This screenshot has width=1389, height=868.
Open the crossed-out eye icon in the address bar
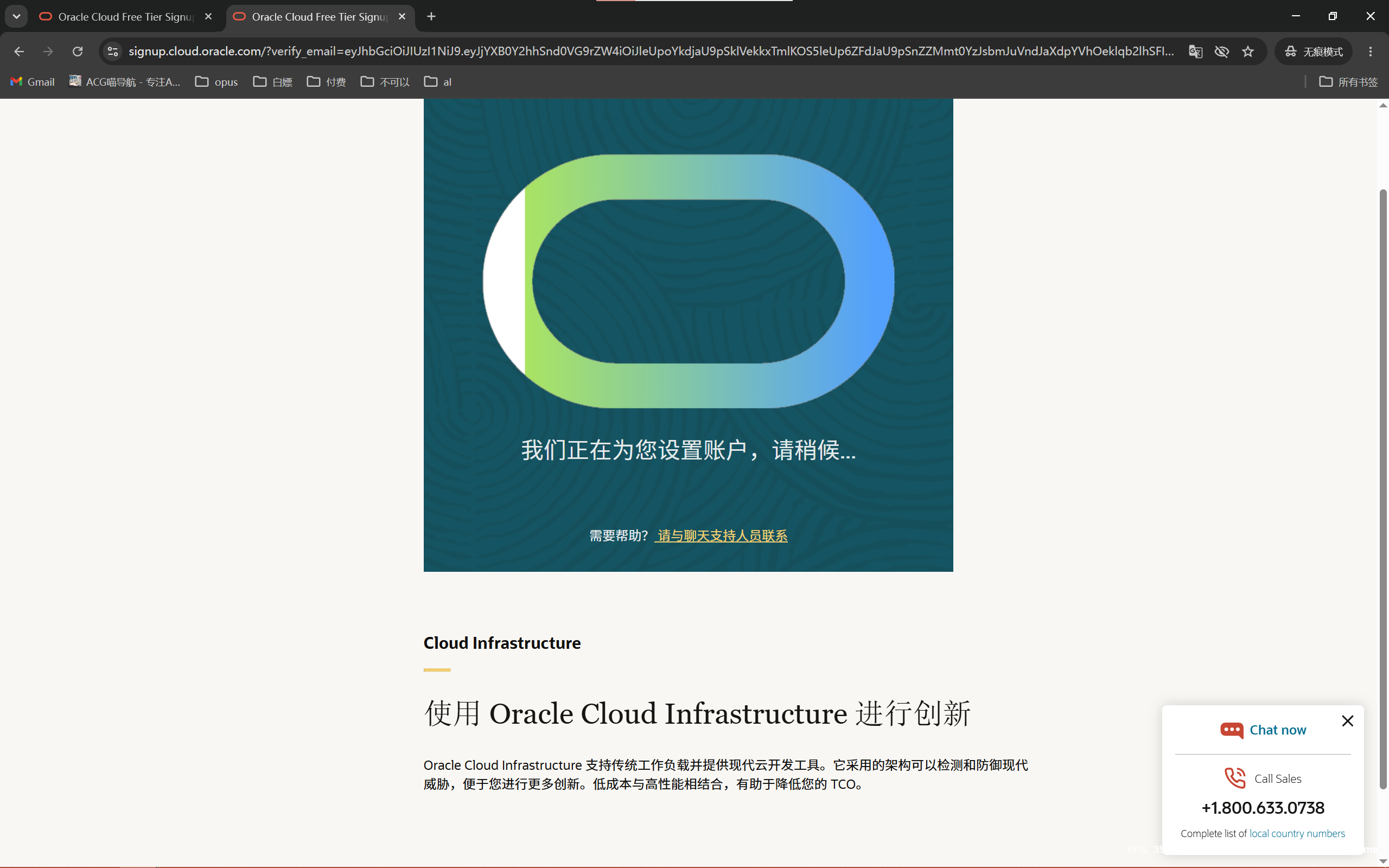[1221, 52]
